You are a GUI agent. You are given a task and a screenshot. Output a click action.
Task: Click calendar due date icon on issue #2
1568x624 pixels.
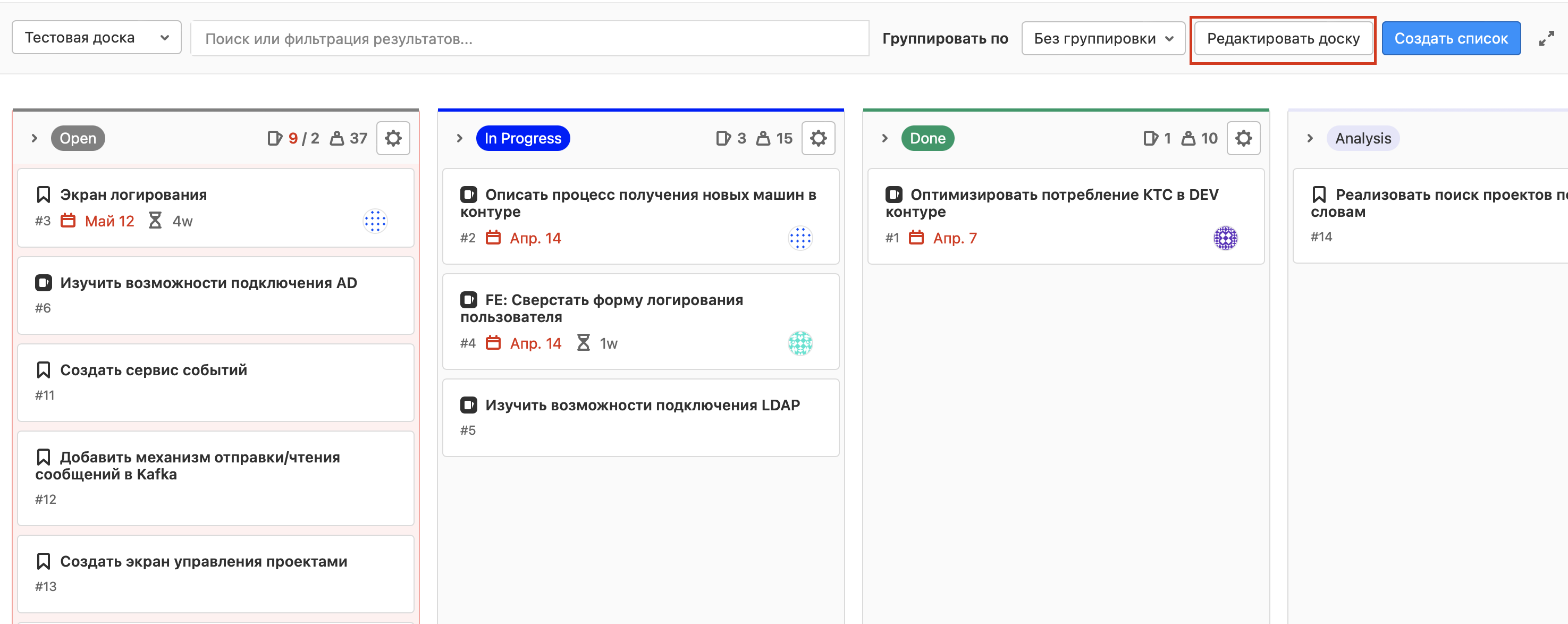(493, 238)
